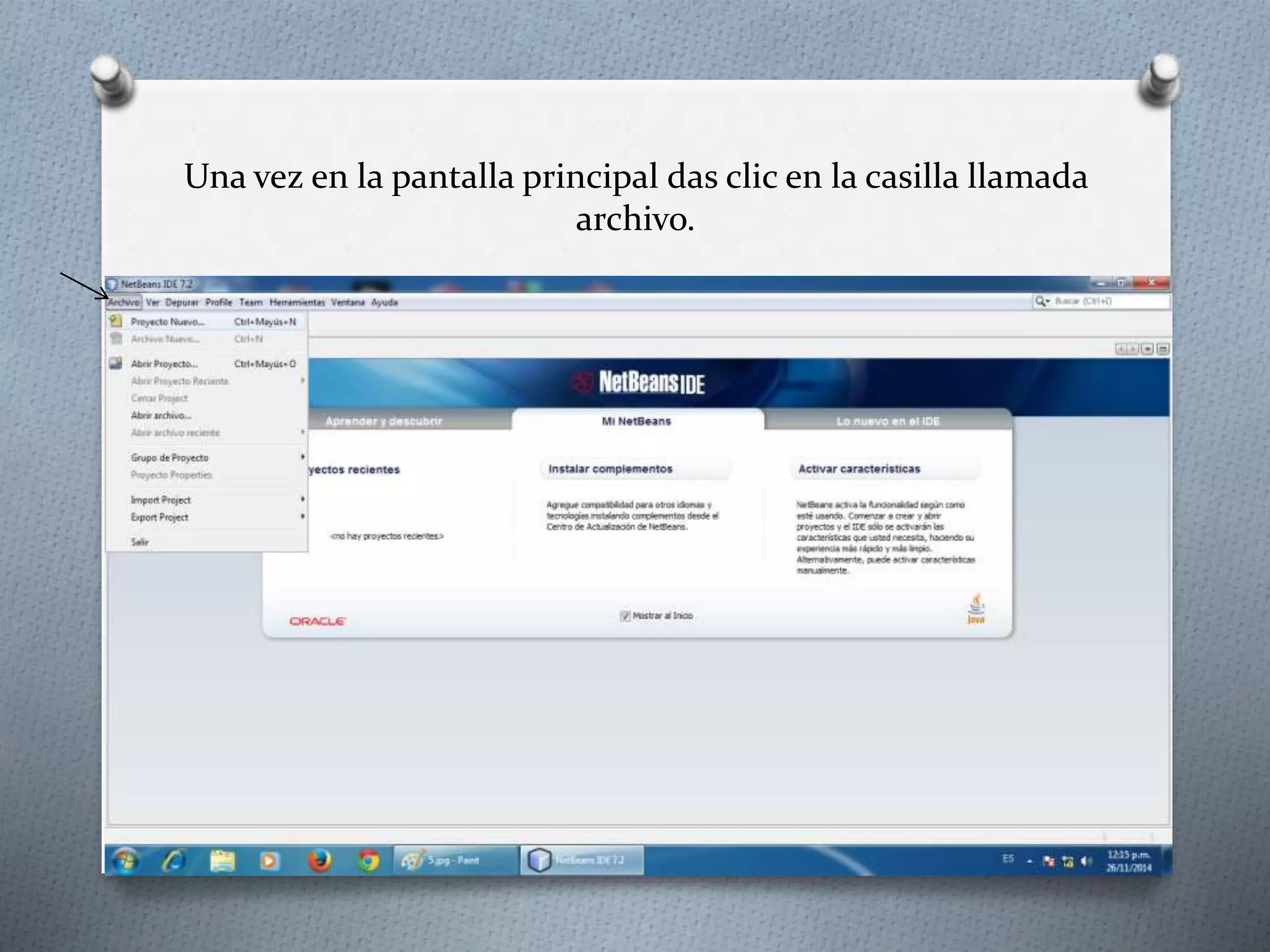Select Proyecto Nuevo menu entry
Viewport: 1270px width, 952px height.
point(207,322)
